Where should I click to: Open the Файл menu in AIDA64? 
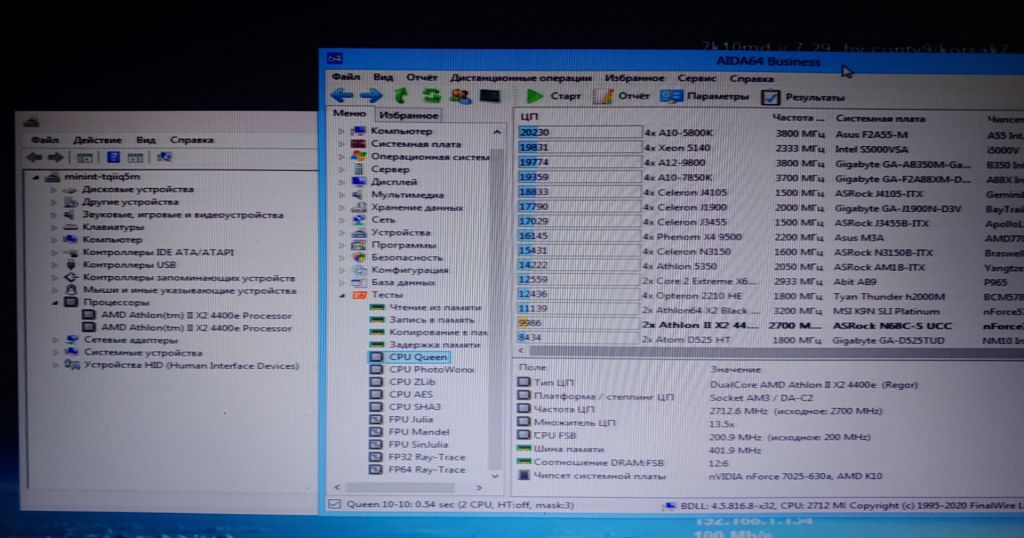345,77
